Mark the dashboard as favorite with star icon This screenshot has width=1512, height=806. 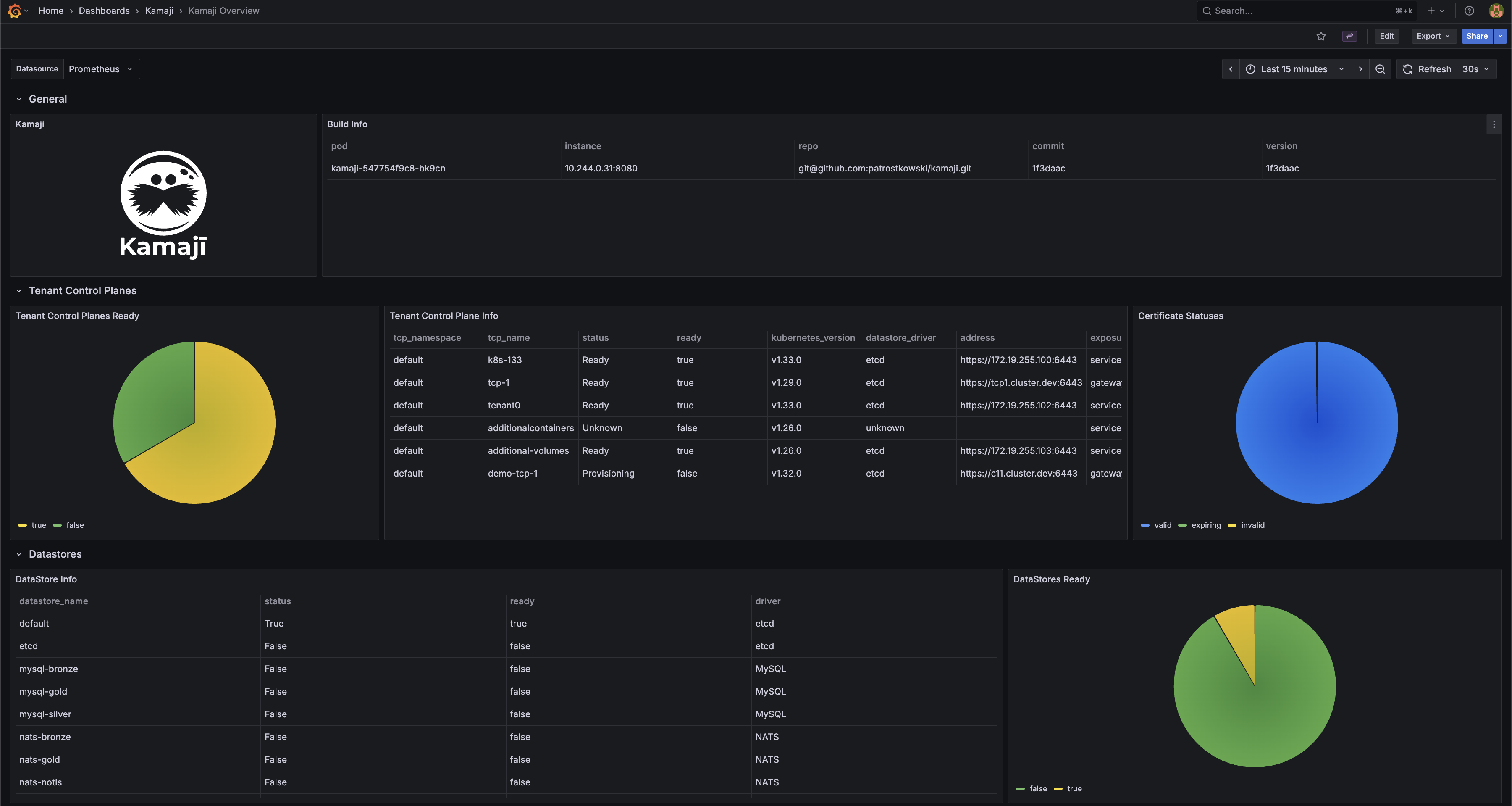click(1320, 36)
